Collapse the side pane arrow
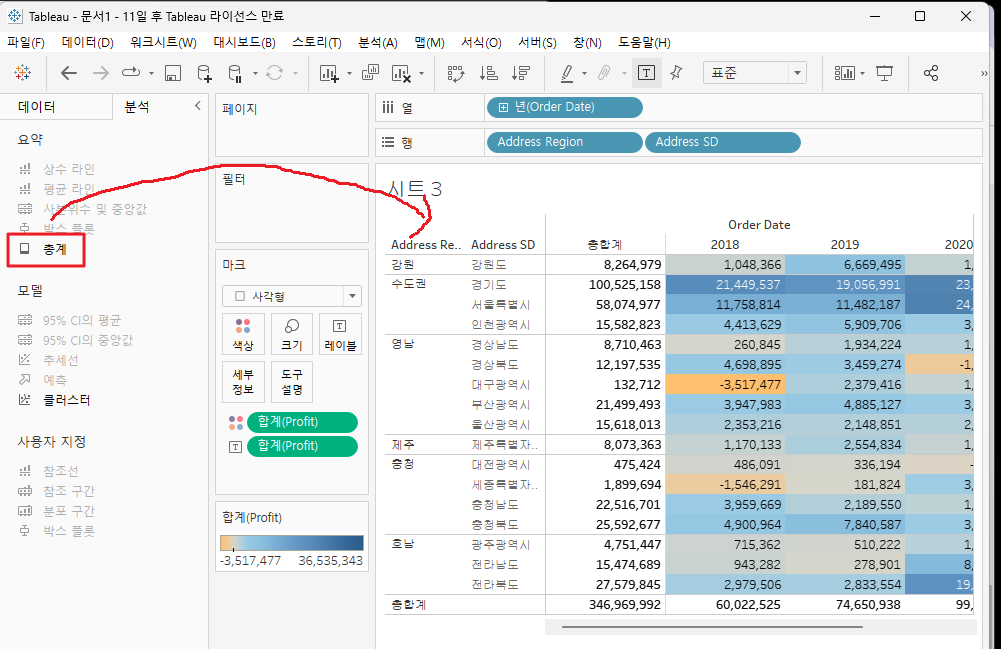Image resolution: width=1001 pixels, height=649 pixels. click(x=197, y=106)
